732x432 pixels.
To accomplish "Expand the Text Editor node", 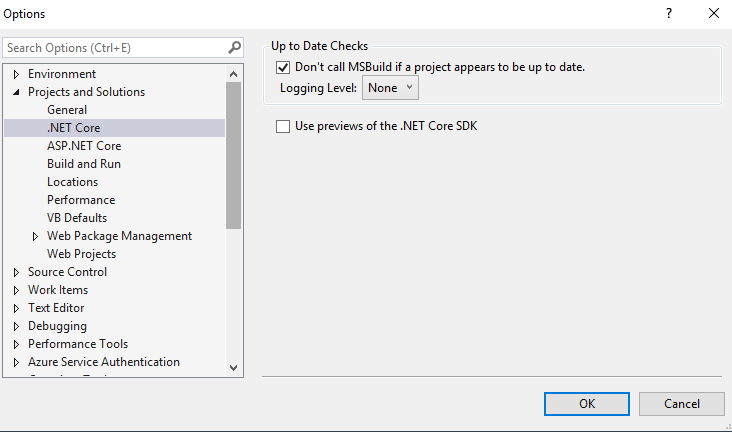I will tap(16, 308).
